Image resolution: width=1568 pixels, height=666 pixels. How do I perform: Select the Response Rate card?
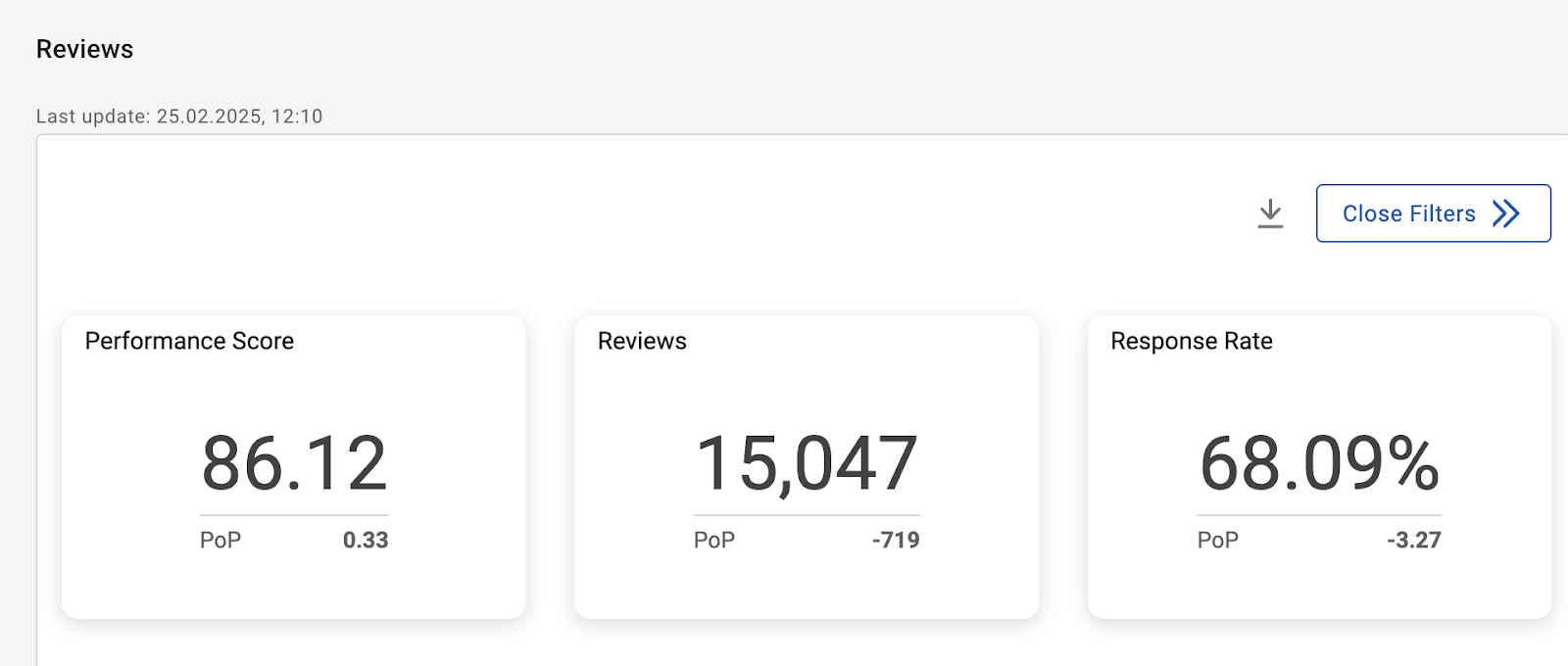1319,588
